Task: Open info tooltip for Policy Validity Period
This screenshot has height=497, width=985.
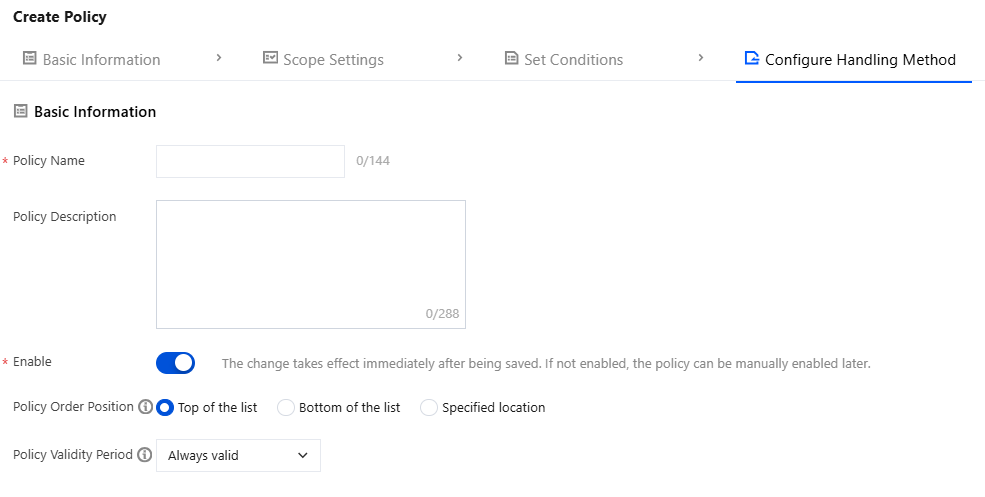Action: (144, 454)
